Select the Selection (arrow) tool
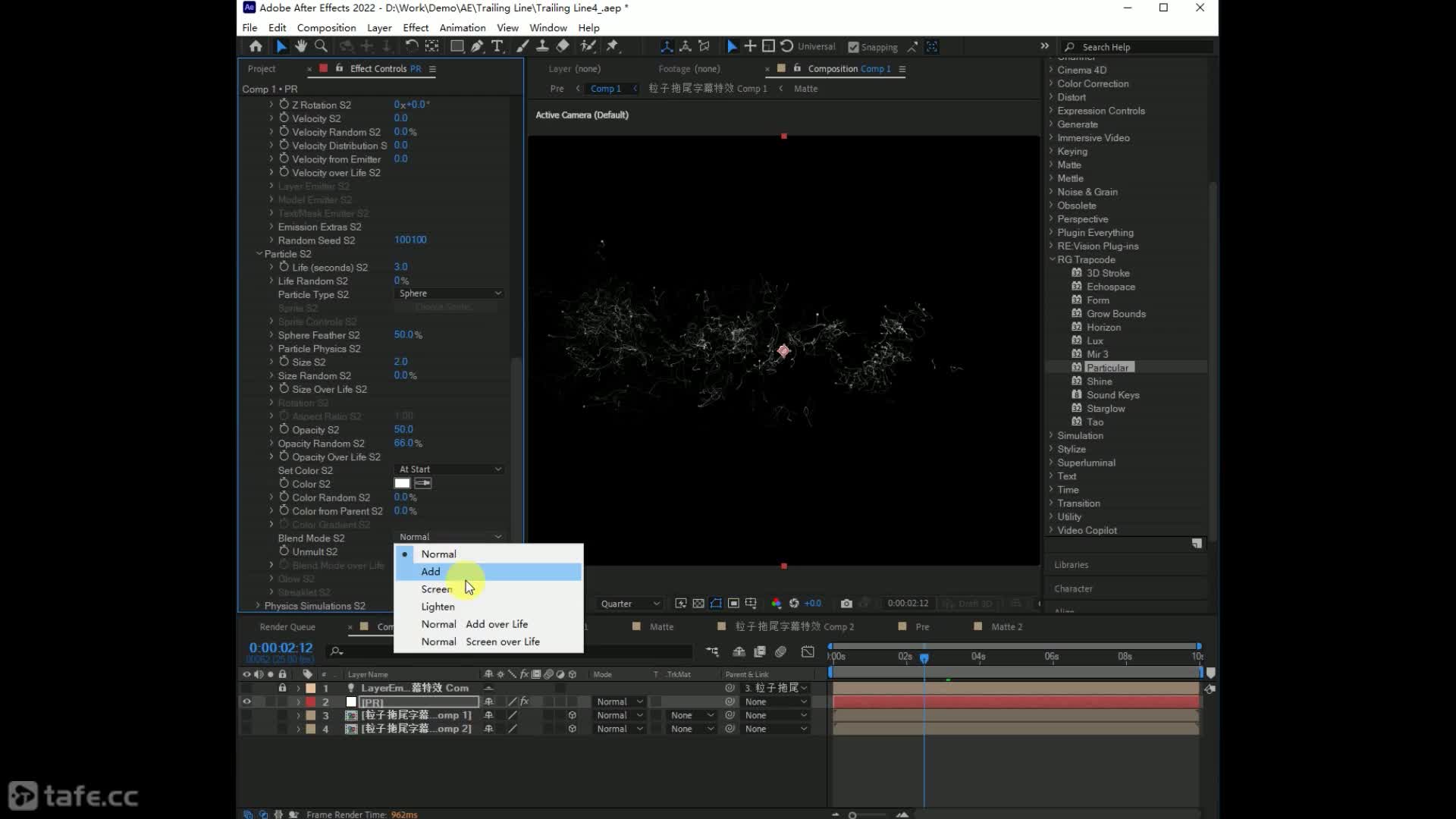The height and width of the screenshot is (819, 1456). click(281, 46)
